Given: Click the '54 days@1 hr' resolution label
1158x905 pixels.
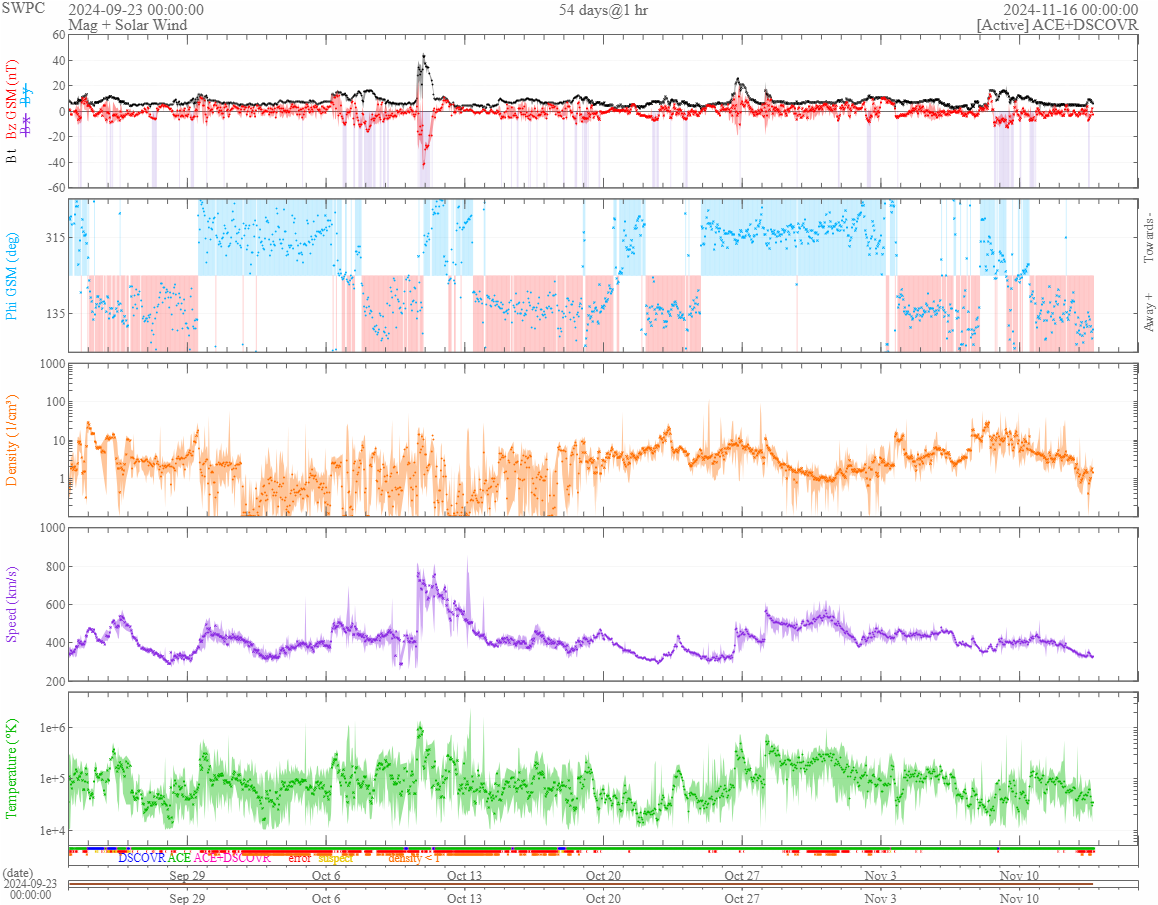Looking at the screenshot, I should pos(603,10).
